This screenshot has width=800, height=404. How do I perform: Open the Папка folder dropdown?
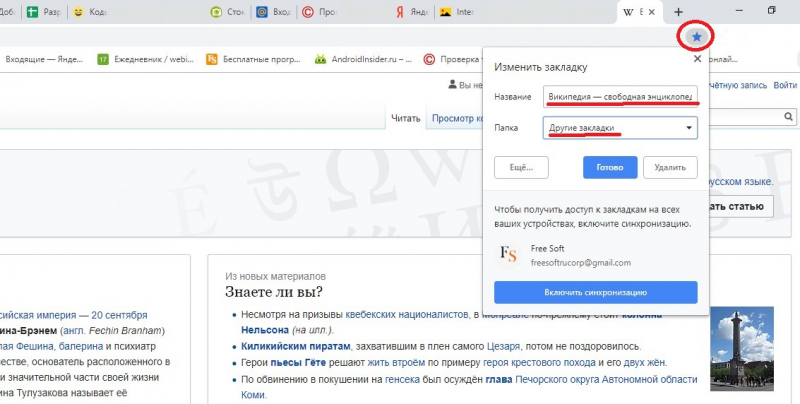coord(620,128)
